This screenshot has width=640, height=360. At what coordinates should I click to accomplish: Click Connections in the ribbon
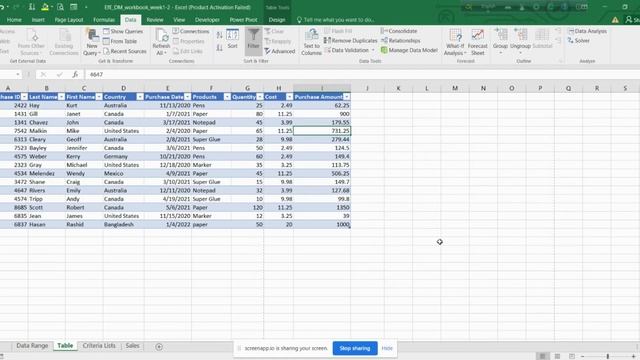pyautogui.click(x=191, y=31)
